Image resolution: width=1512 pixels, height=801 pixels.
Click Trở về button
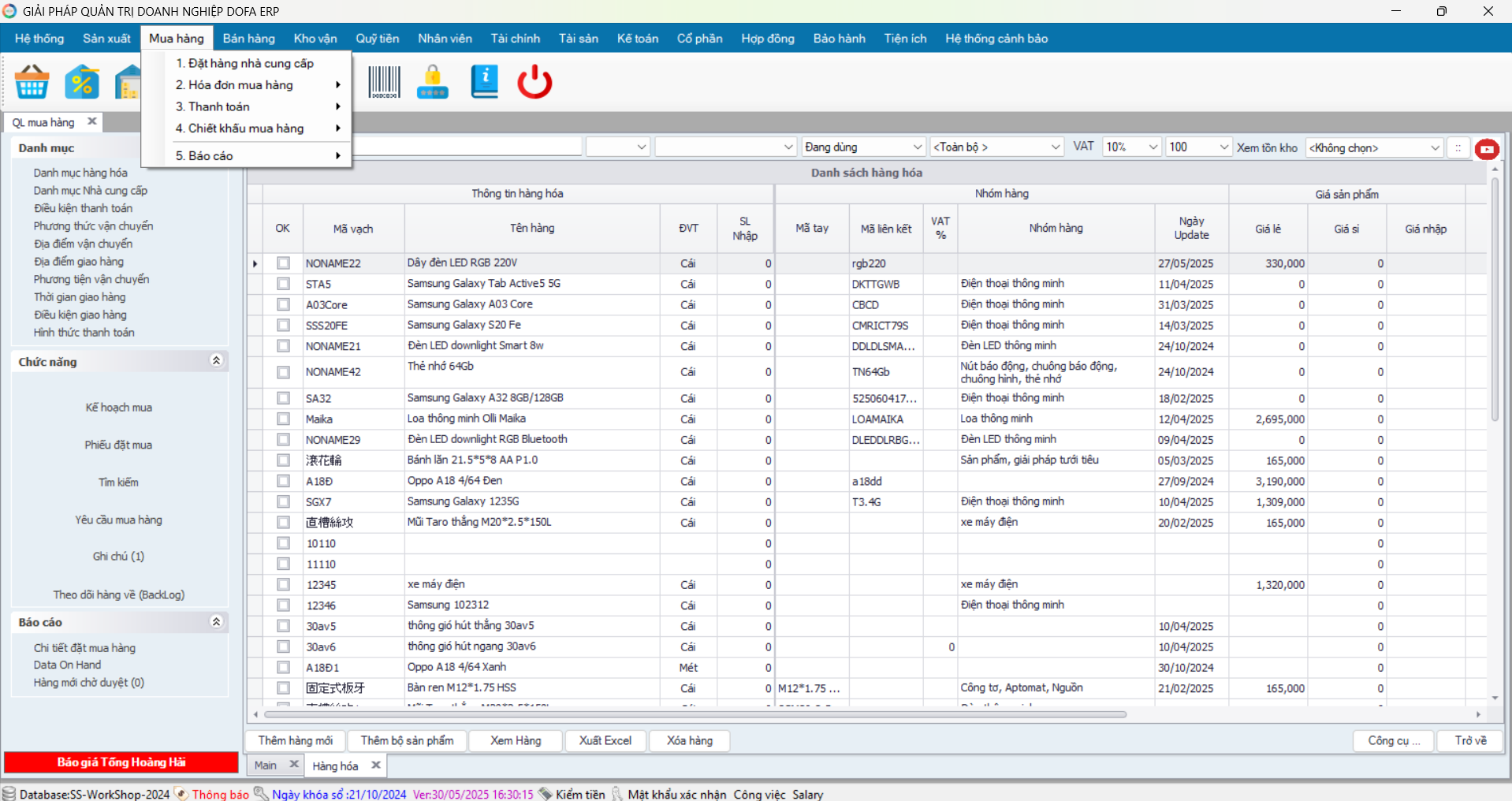click(x=1470, y=740)
